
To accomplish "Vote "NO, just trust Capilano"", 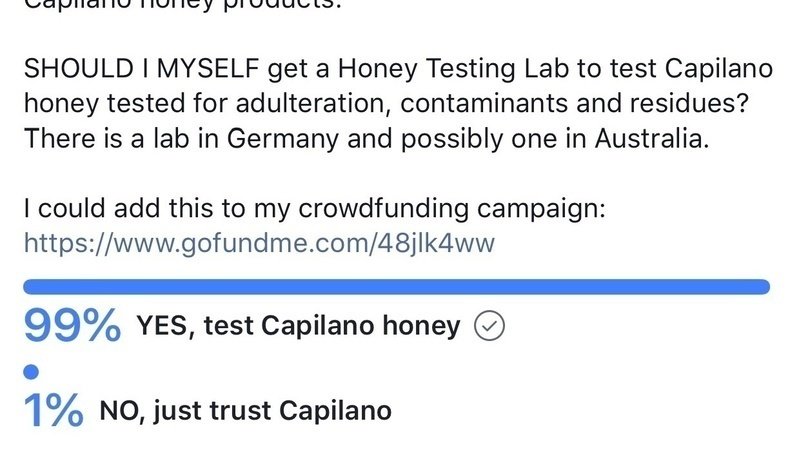I will 244,410.
